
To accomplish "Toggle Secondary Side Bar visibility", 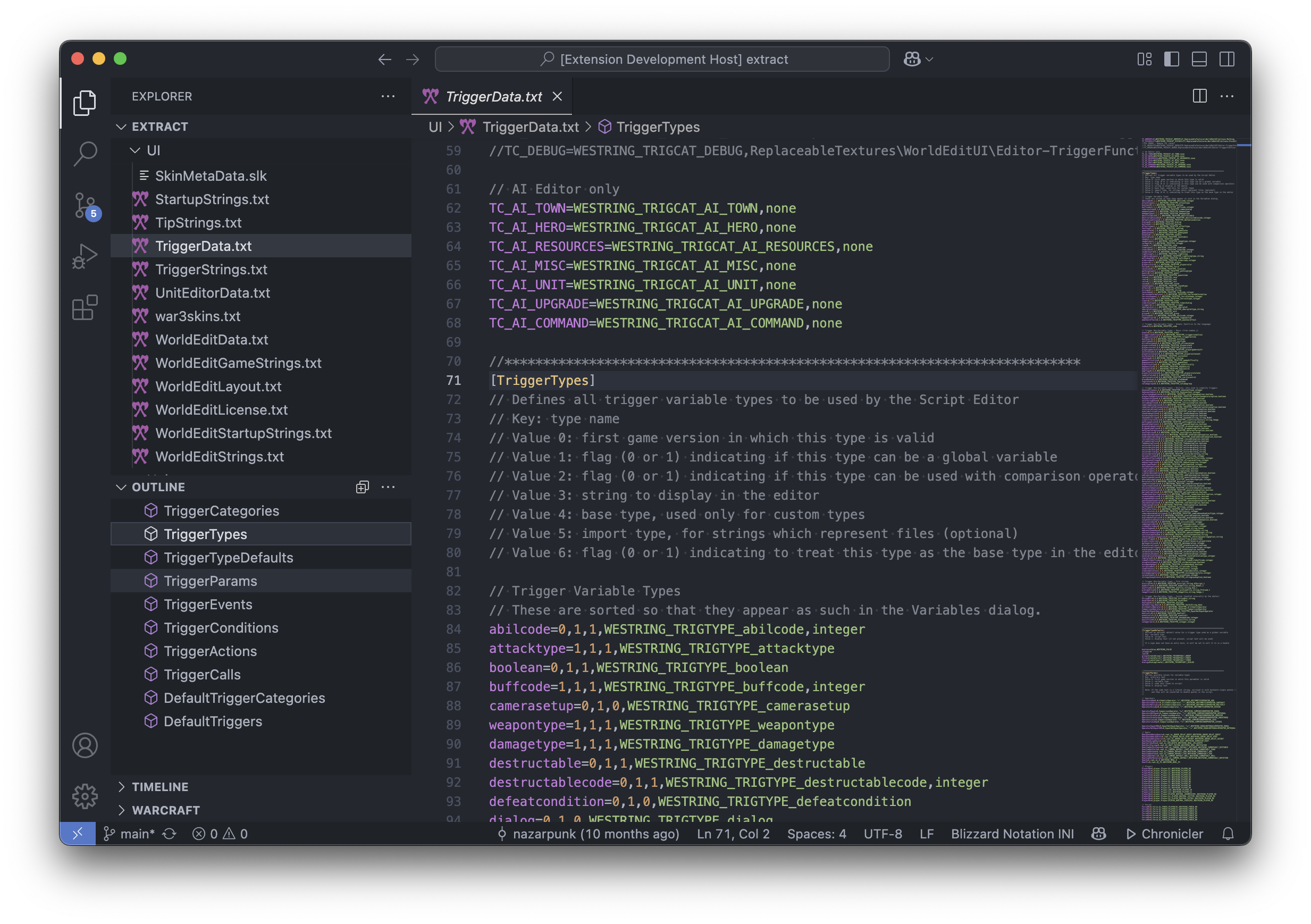I will pyautogui.click(x=1227, y=59).
